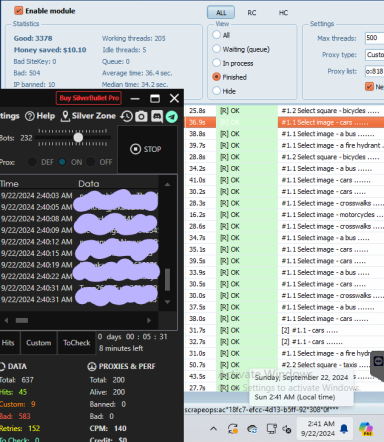Set proxies mode to ON
Screen dimensions: 384x442
tap(62, 162)
